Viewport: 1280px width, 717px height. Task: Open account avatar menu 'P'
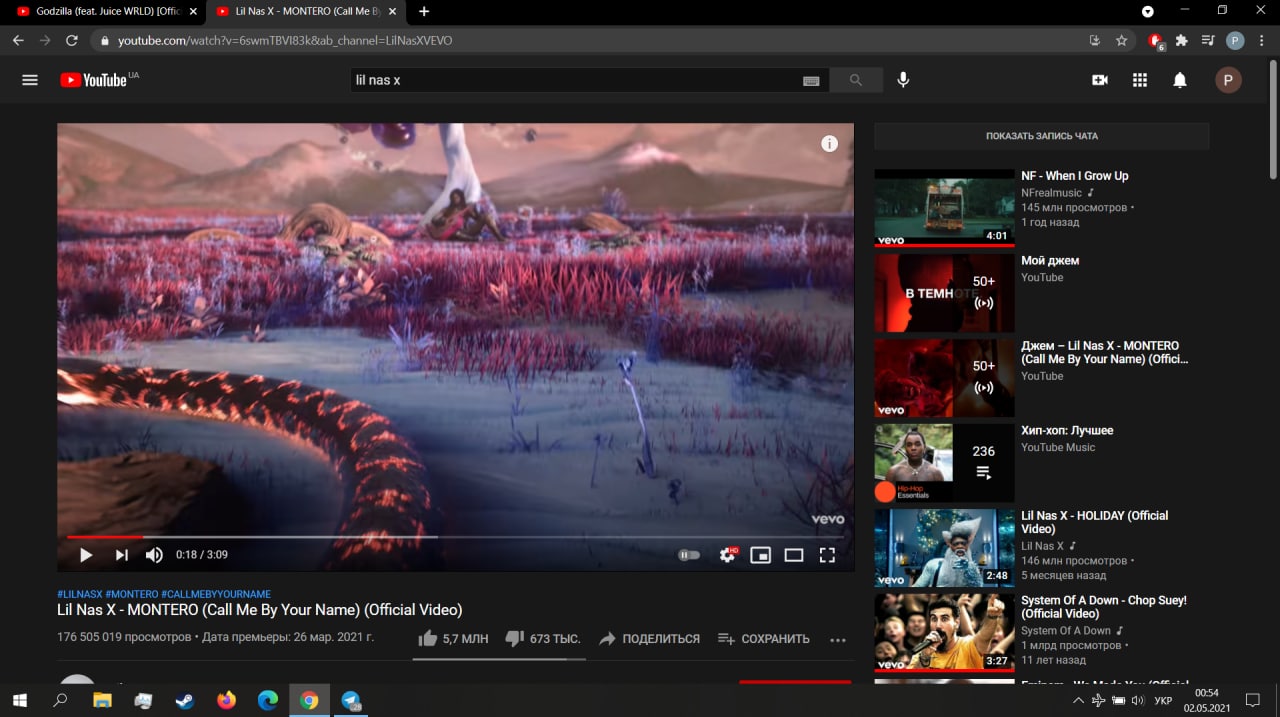[1228, 80]
